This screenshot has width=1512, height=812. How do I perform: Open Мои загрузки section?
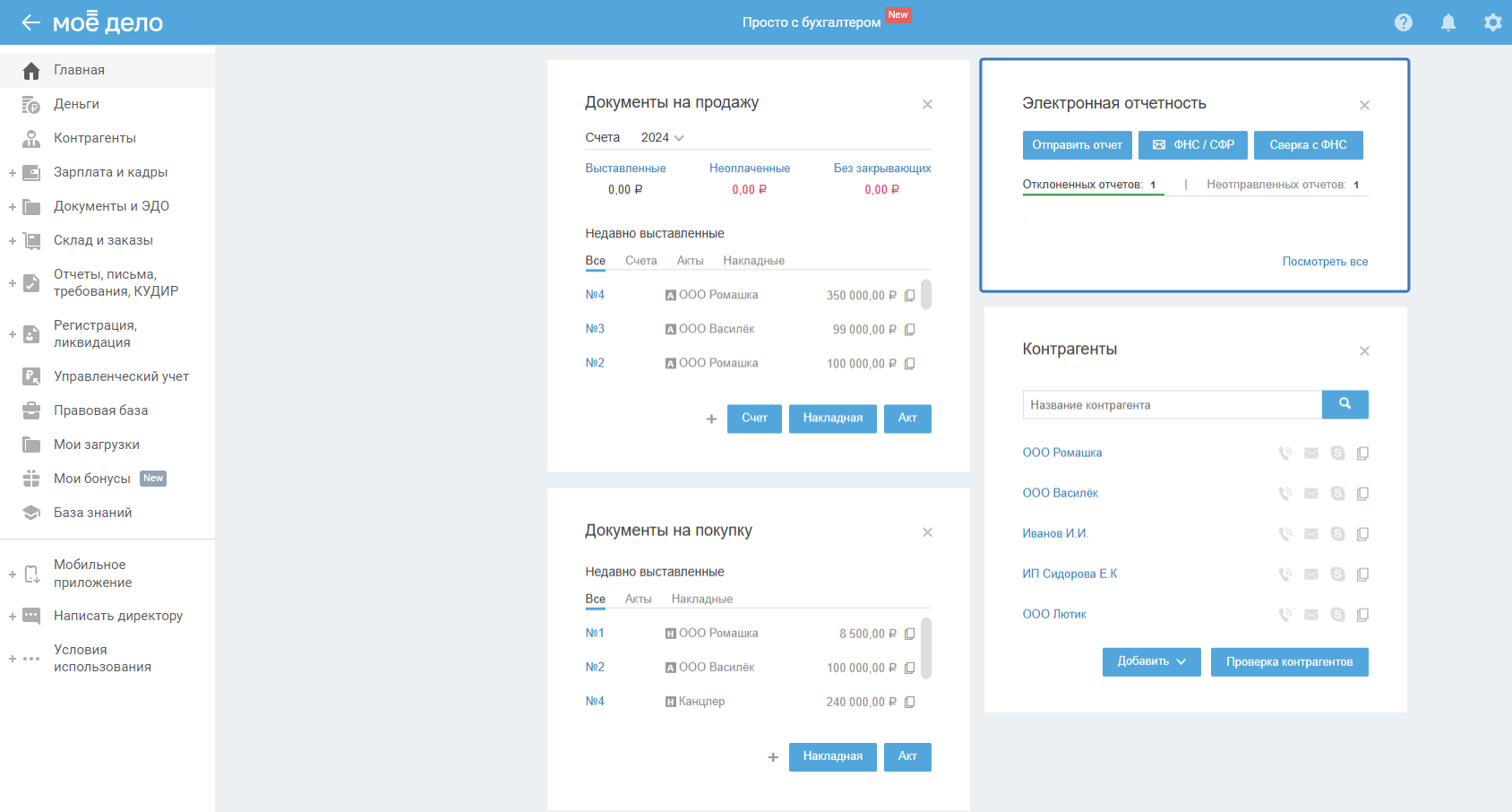[x=107, y=445]
